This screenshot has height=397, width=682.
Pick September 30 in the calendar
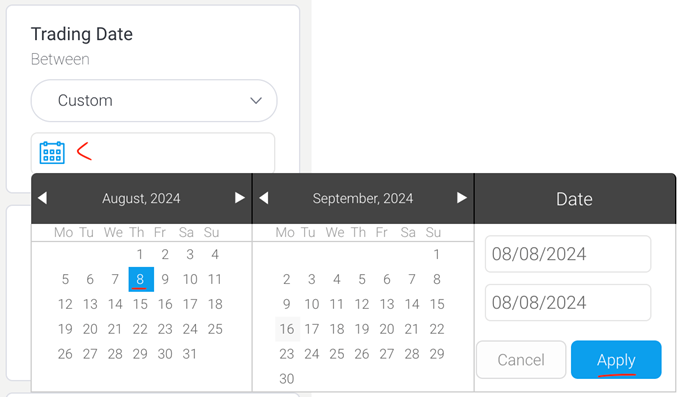coord(287,379)
